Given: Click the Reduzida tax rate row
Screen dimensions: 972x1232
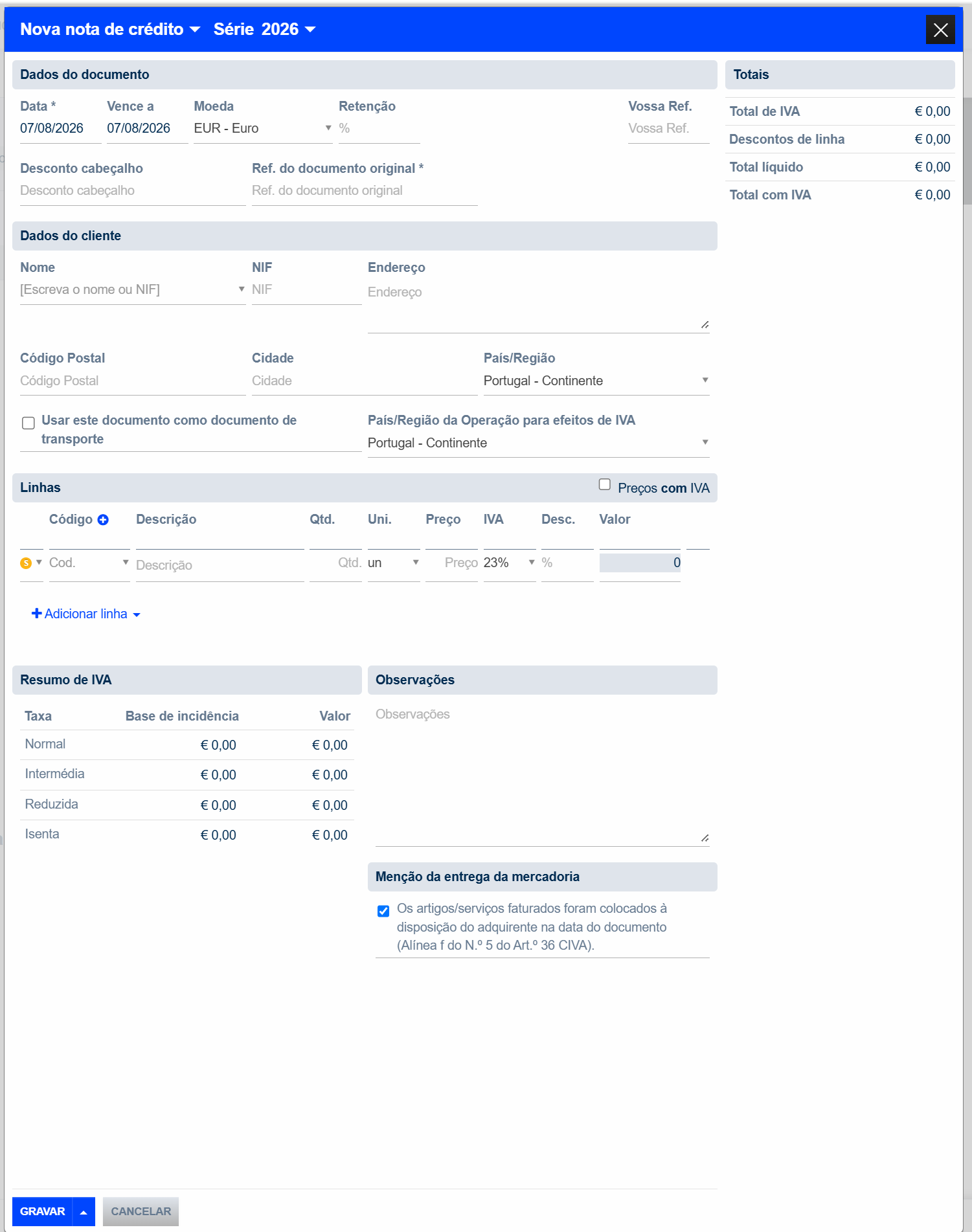Looking at the screenshot, I should 186,805.
